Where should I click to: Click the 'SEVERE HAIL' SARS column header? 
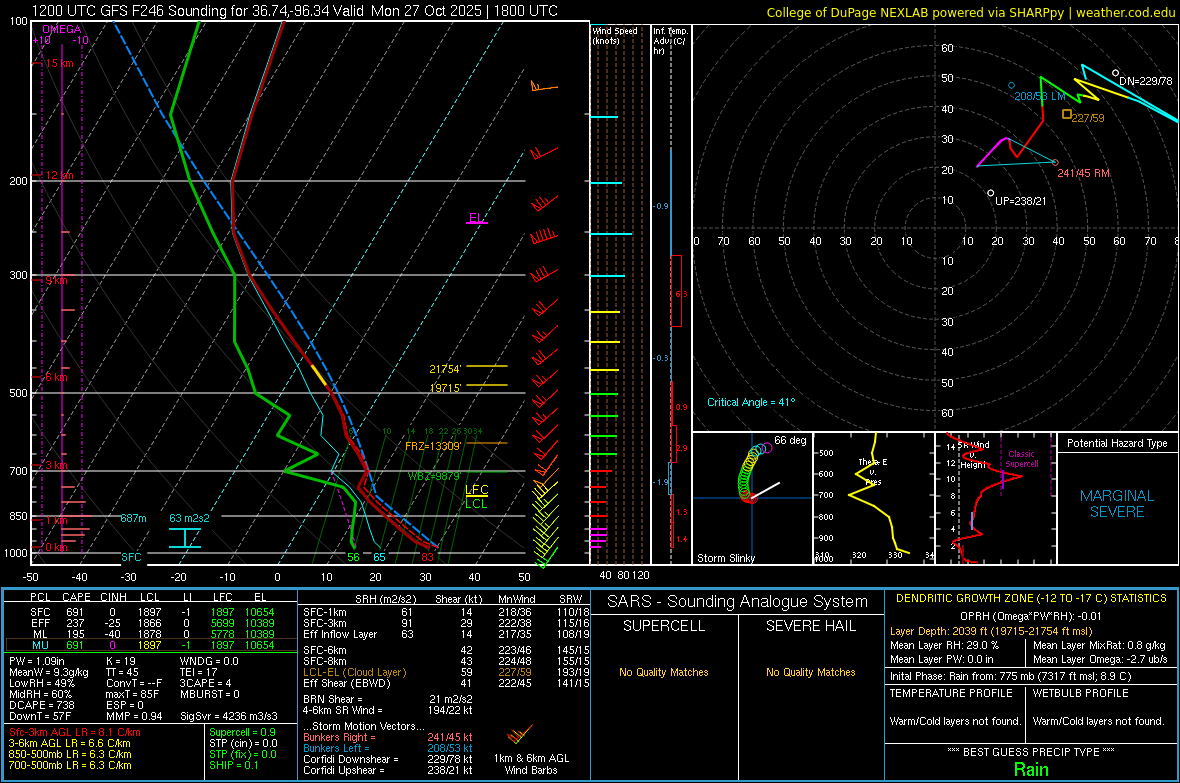click(810, 626)
